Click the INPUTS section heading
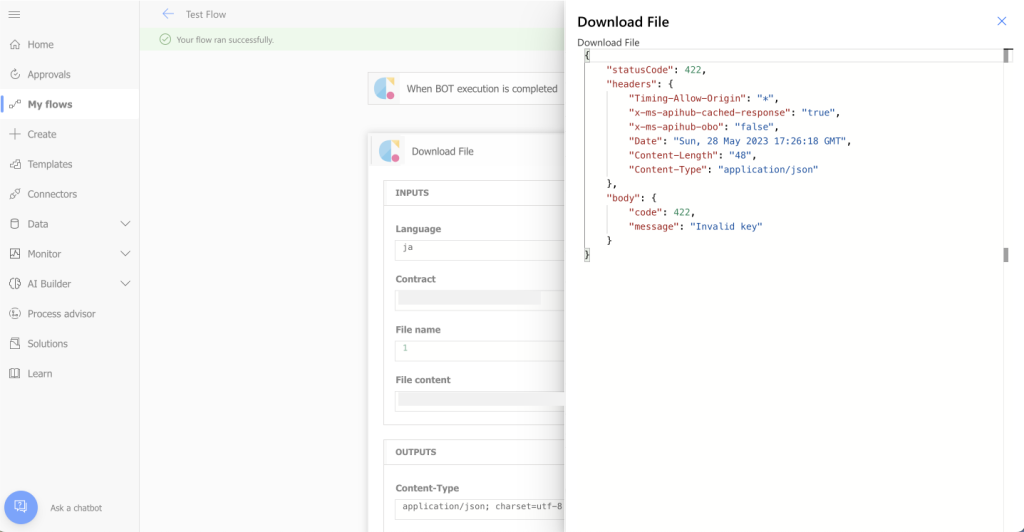The width and height of the screenshot is (1024, 532). coord(412,193)
